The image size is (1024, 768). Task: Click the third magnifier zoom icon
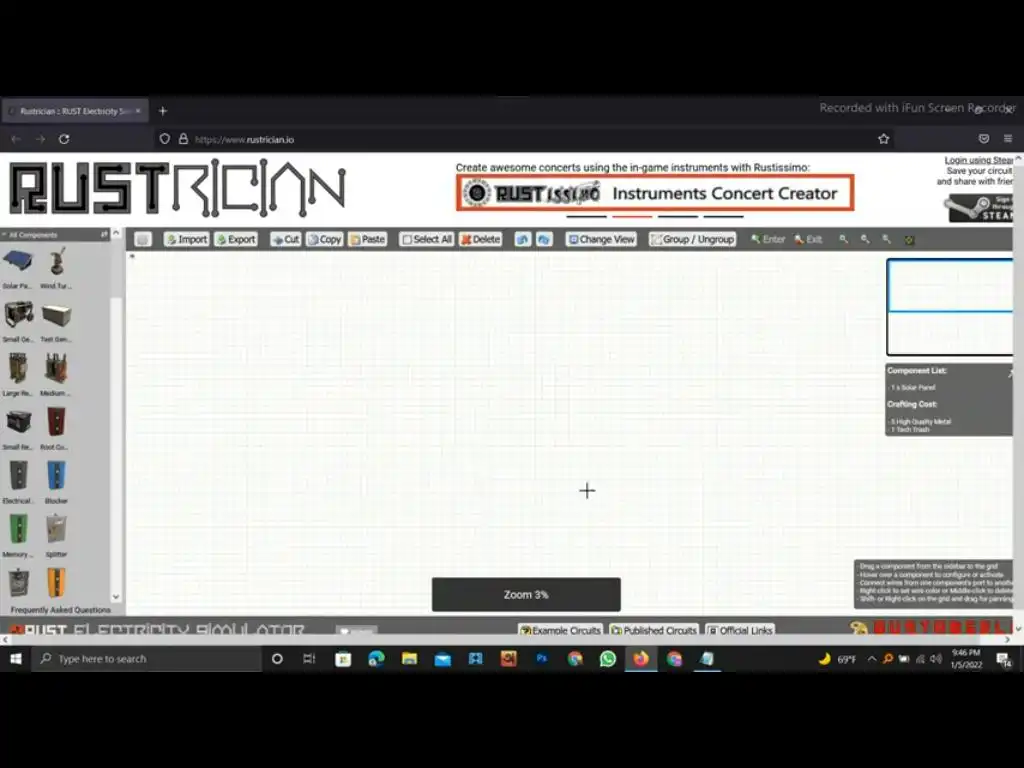pyautogui.click(x=886, y=240)
